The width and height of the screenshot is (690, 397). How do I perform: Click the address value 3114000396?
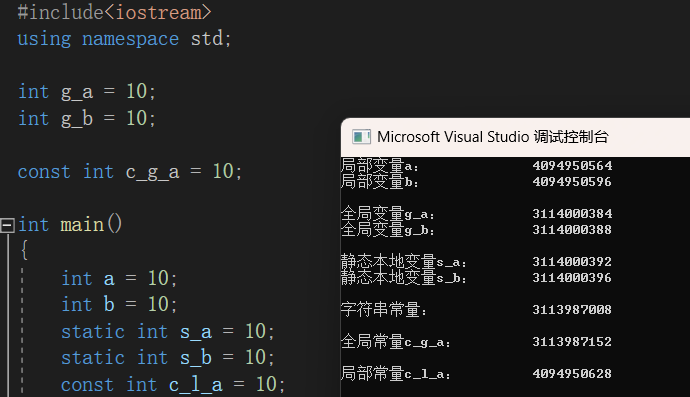click(x=572, y=278)
